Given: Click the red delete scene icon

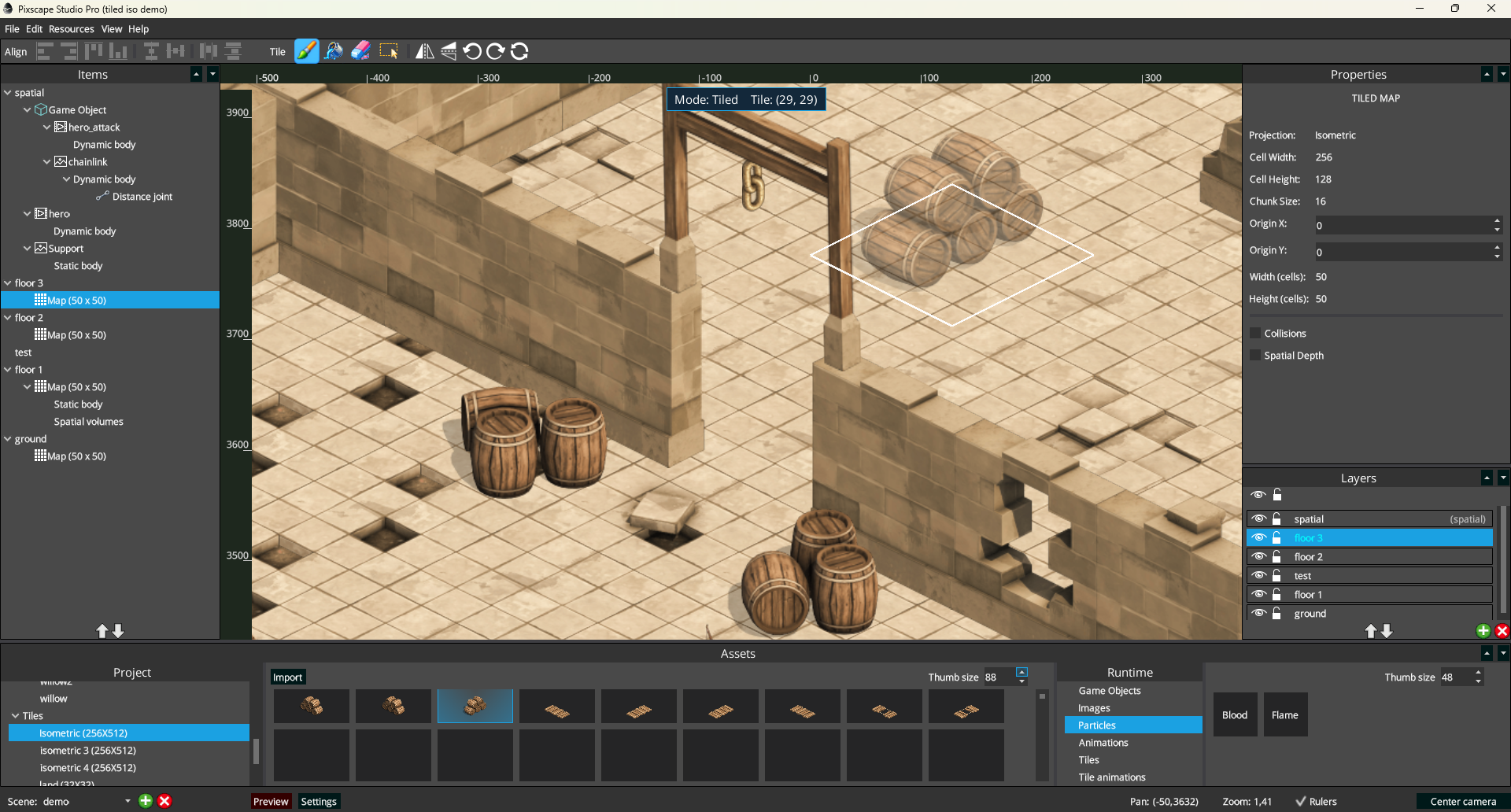Looking at the screenshot, I should point(164,801).
